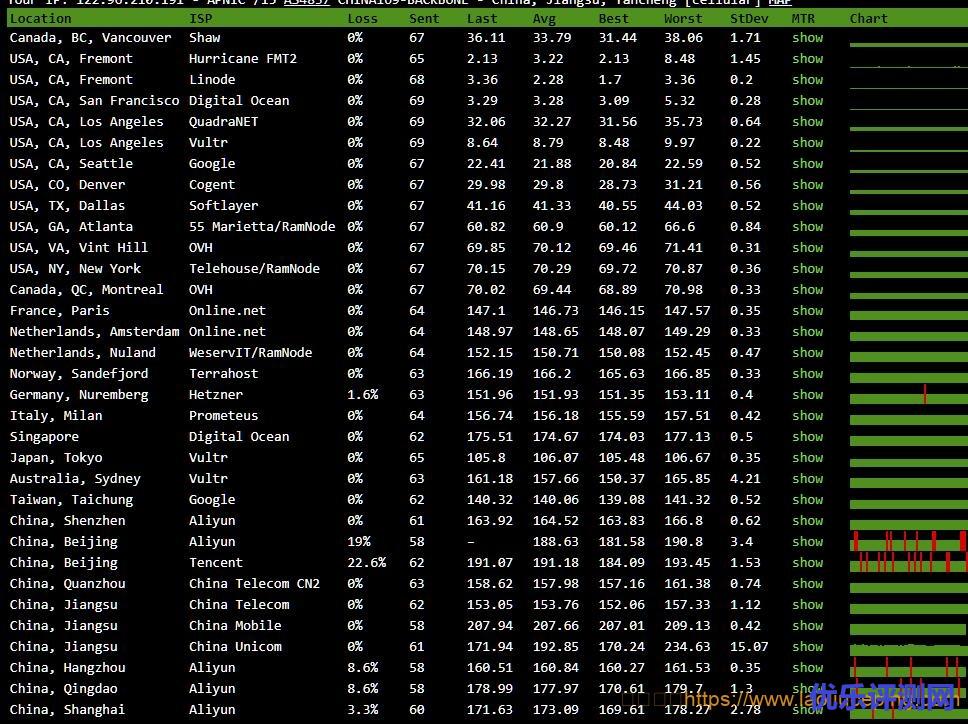Open MTR show link for Hurricane FMT2 Fremont
The width and height of the screenshot is (968, 724).
(807, 59)
